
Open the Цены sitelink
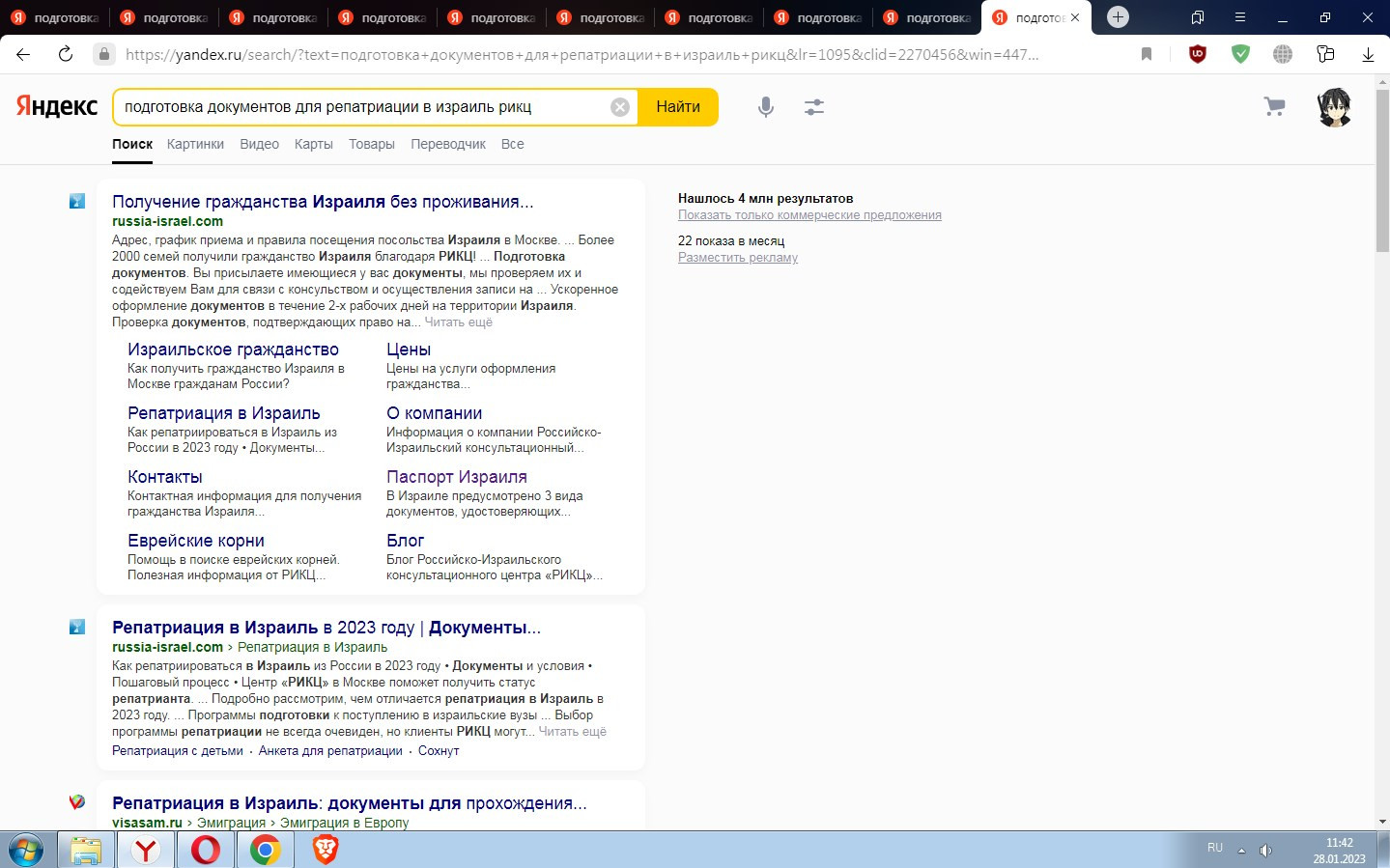tap(409, 350)
